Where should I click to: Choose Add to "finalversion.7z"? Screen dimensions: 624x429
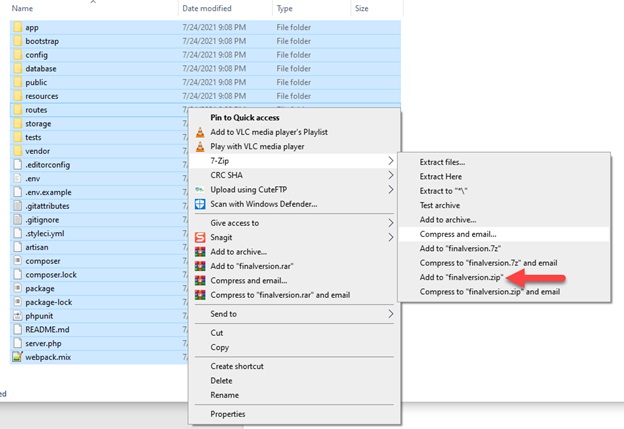click(x=460, y=248)
